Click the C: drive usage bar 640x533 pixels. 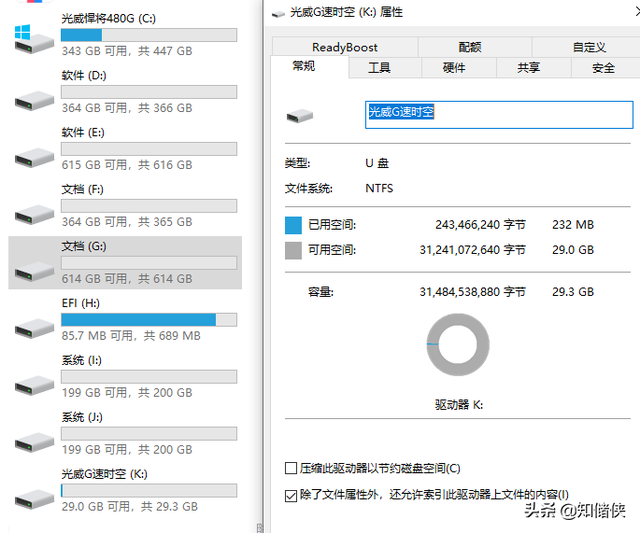coord(149,35)
